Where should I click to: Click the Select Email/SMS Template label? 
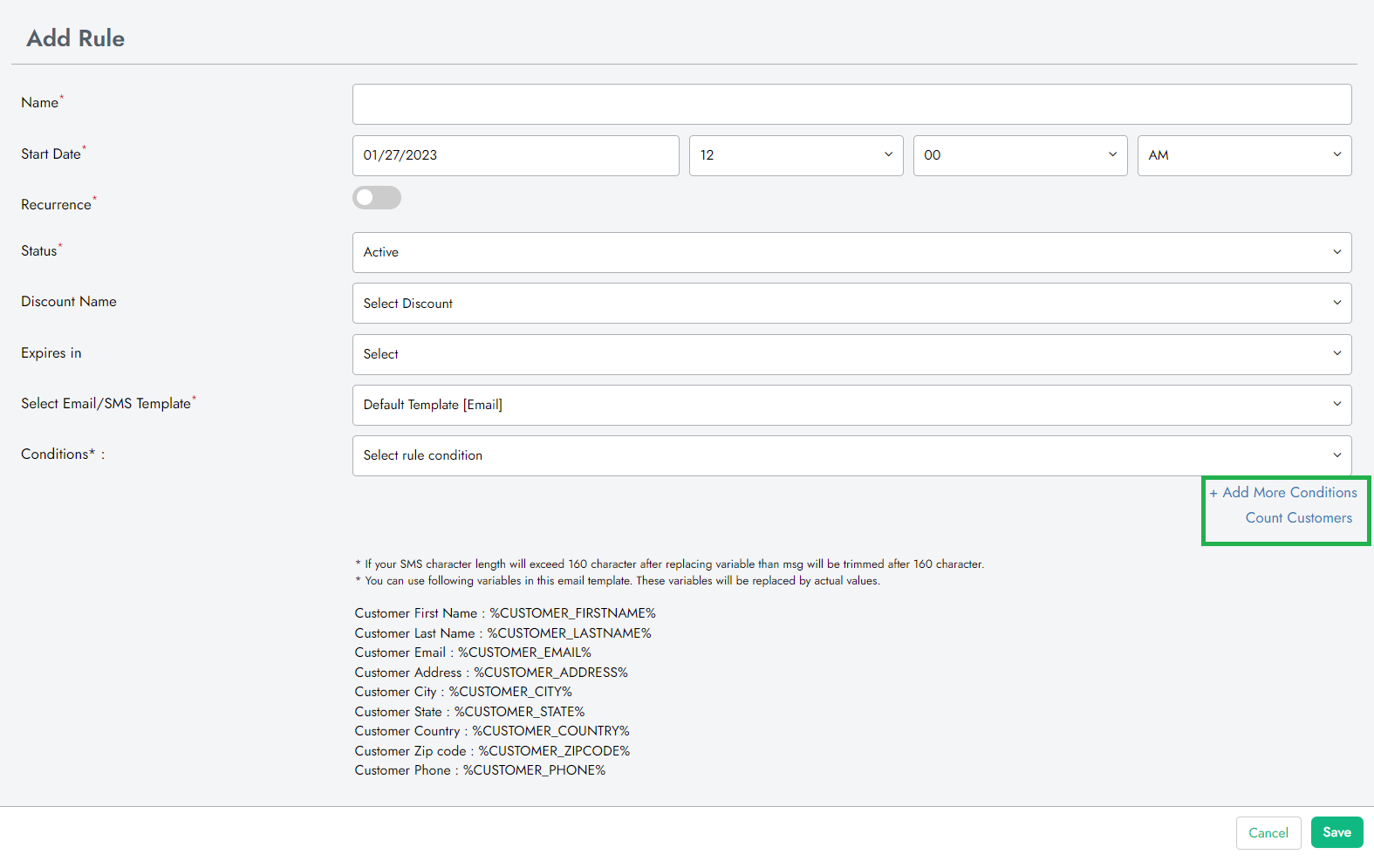[x=106, y=404]
